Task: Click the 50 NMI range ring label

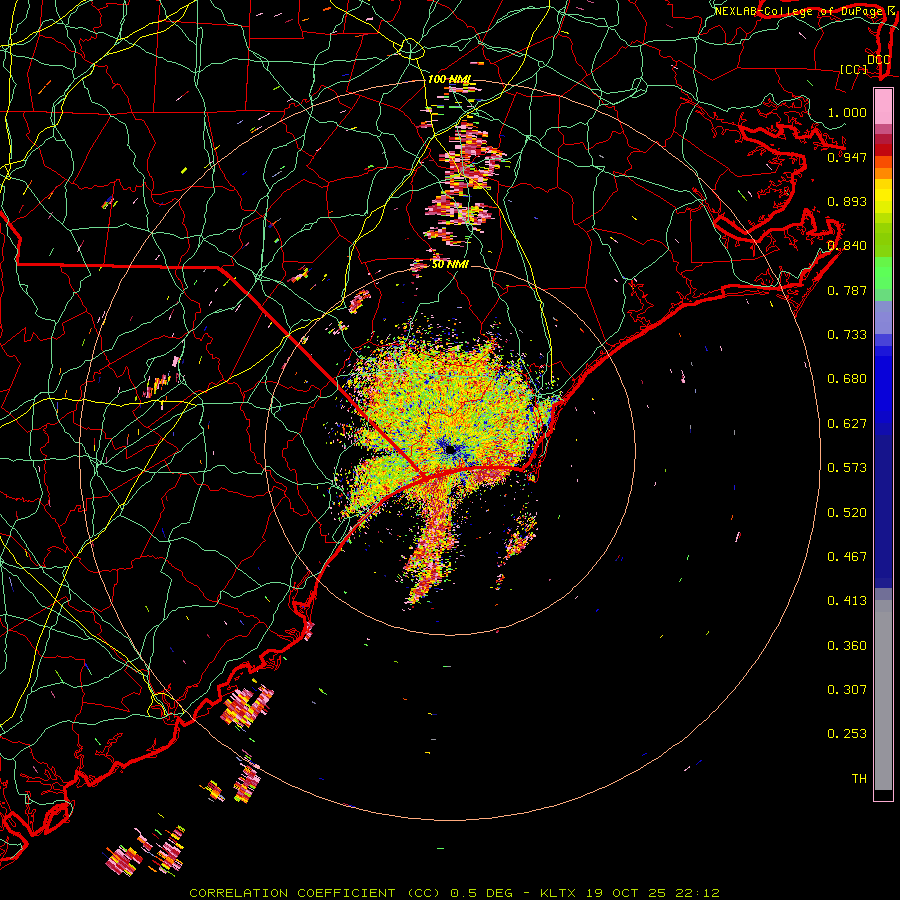Action: (450, 265)
